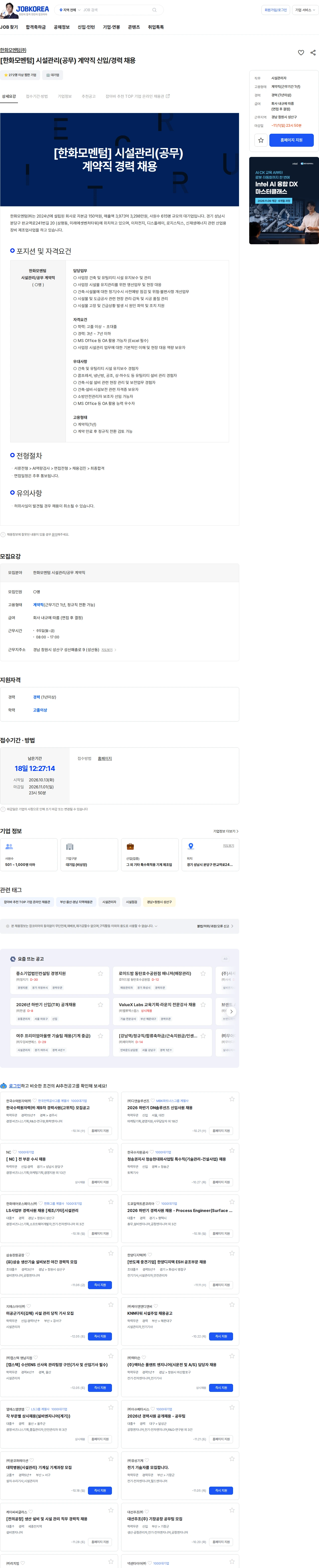Star the [NC] 전 부문 수시 채용 posting

point(111,1150)
